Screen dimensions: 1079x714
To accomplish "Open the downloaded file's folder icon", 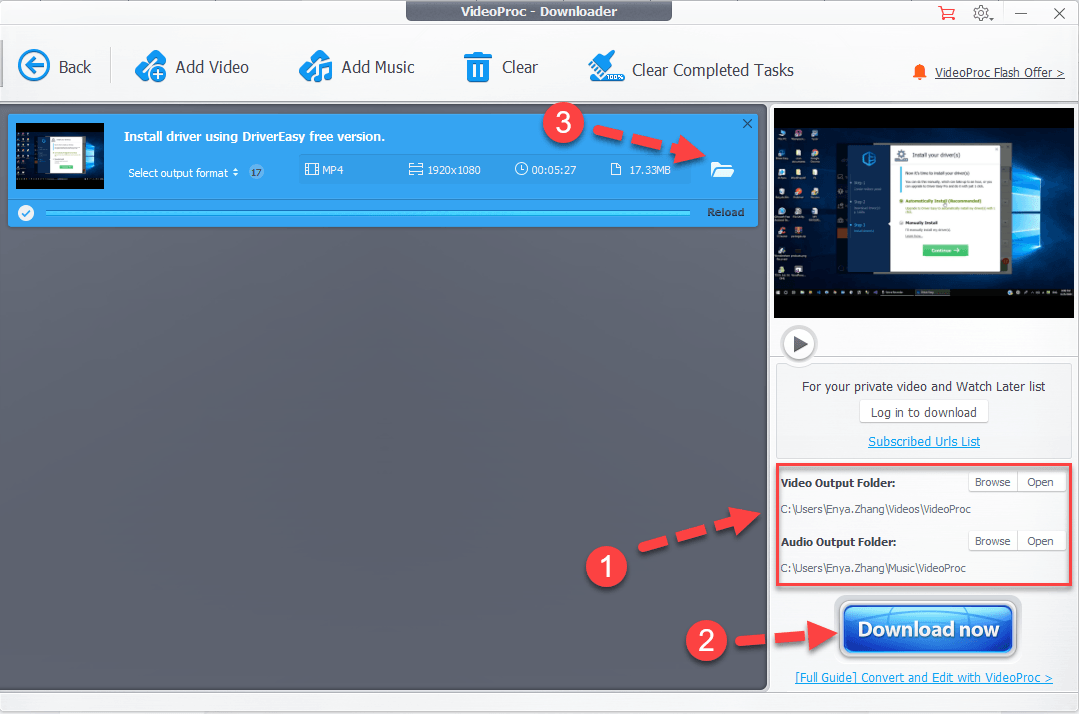I will click(722, 169).
